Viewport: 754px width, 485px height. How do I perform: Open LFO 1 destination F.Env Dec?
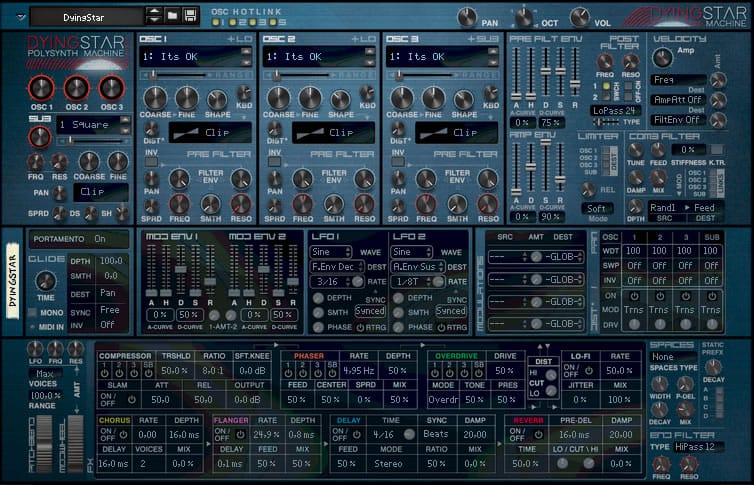[337, 266]
